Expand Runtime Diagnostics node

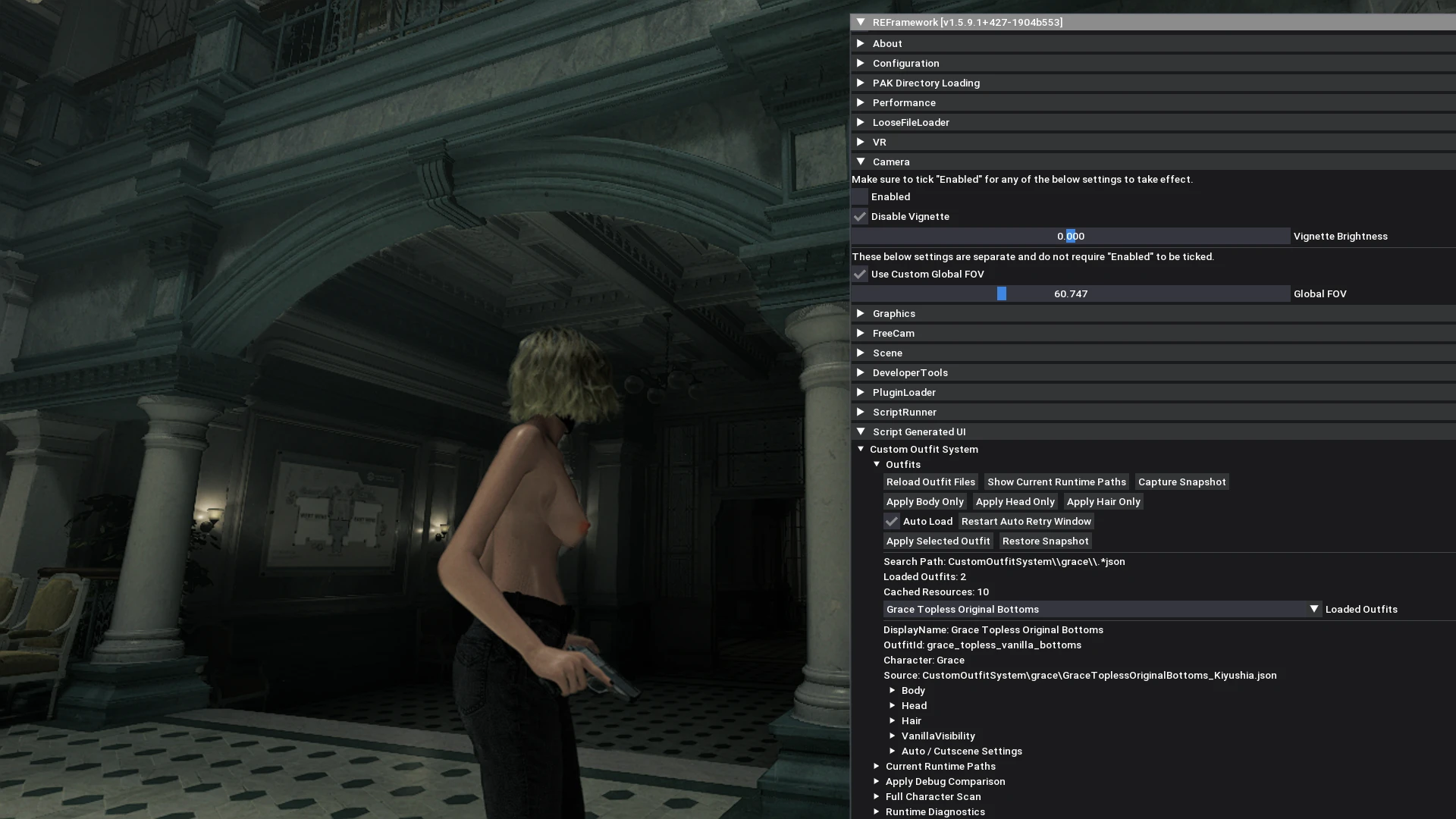point(877,811)
